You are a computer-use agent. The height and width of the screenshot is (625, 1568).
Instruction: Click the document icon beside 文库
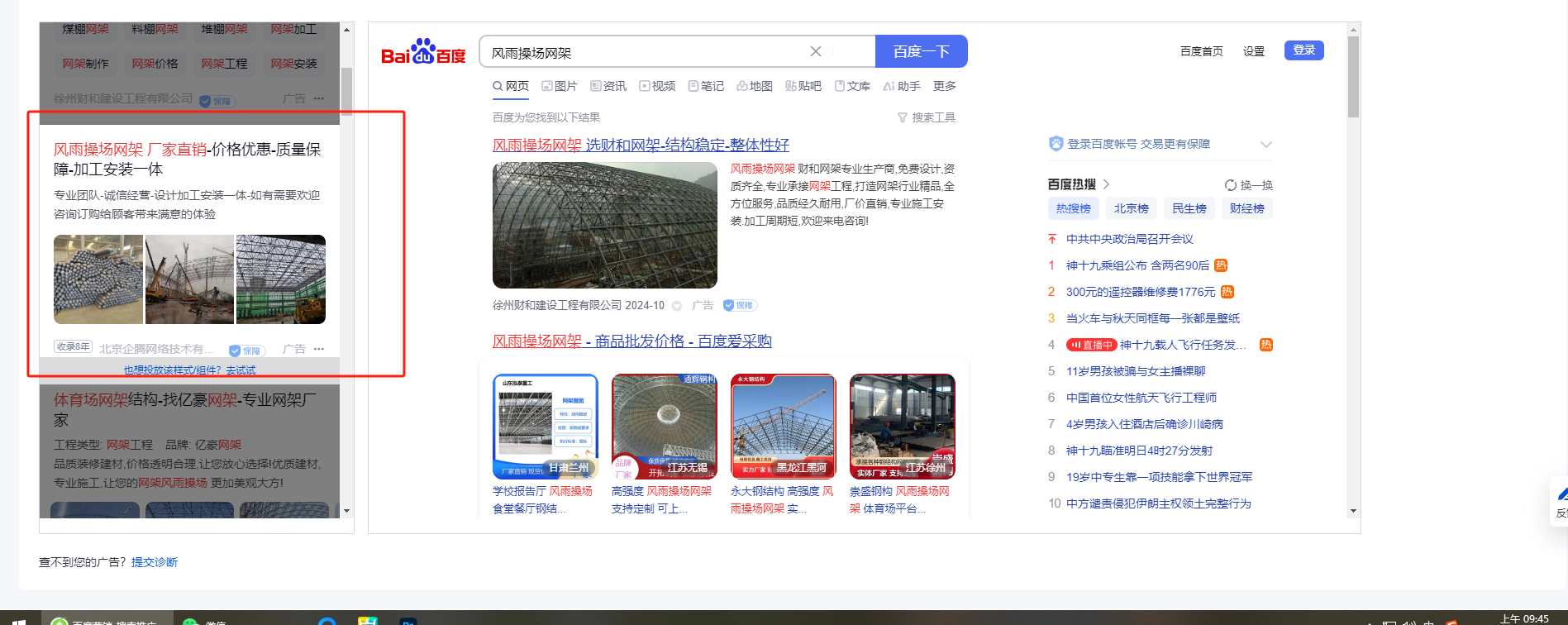tap(840, 86)
